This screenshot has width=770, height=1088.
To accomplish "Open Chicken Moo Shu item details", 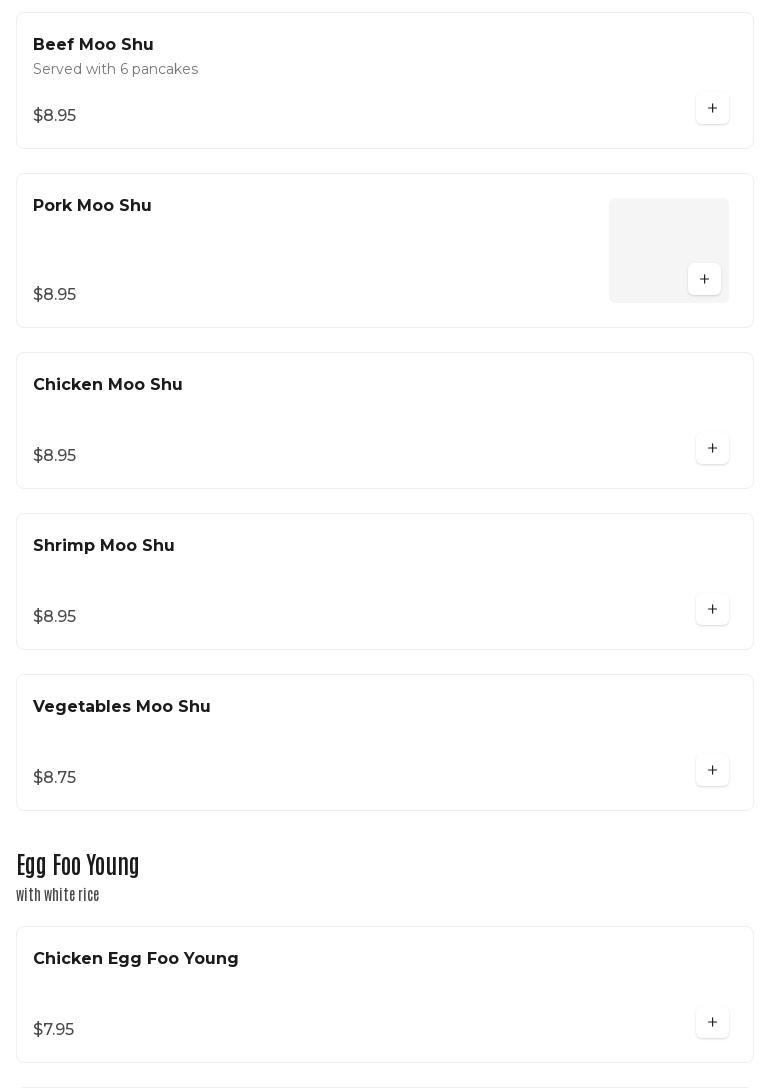I will pos(108,385).
